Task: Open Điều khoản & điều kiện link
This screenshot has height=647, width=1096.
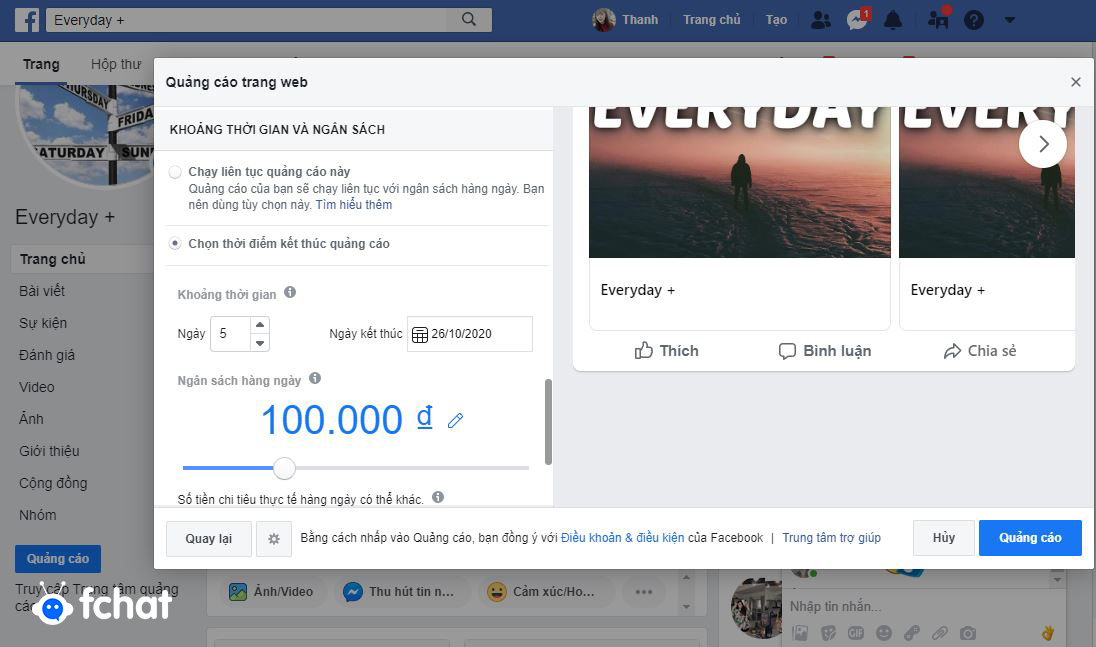Action: (x=622, y=538)
